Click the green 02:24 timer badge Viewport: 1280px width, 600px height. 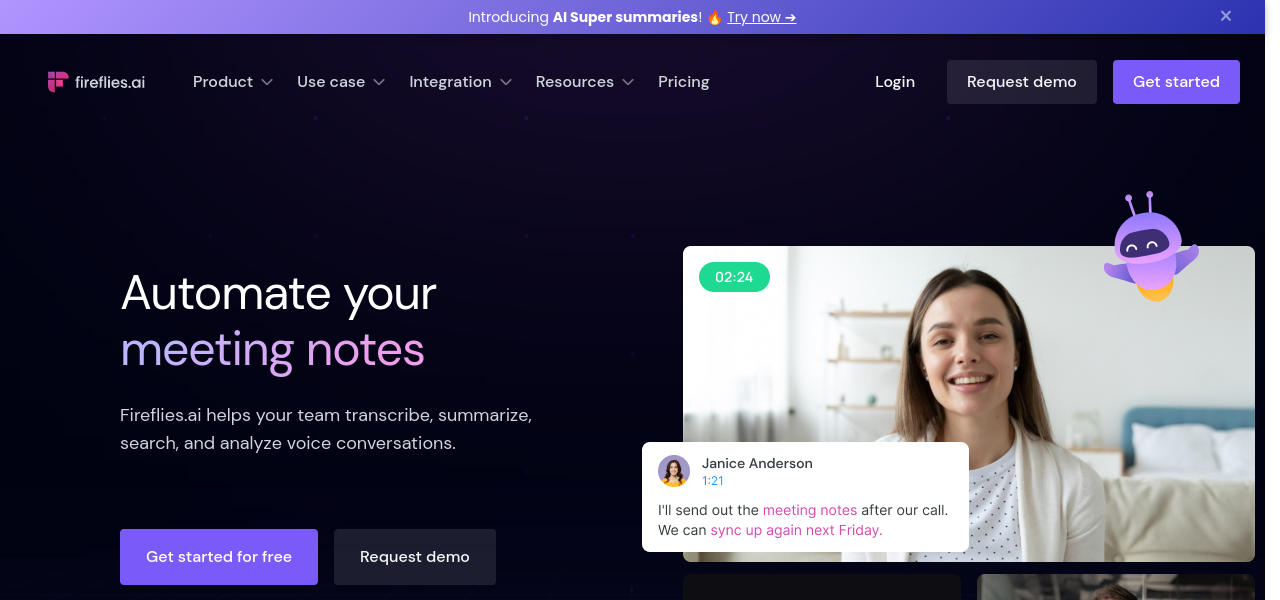tap(734, 277)
